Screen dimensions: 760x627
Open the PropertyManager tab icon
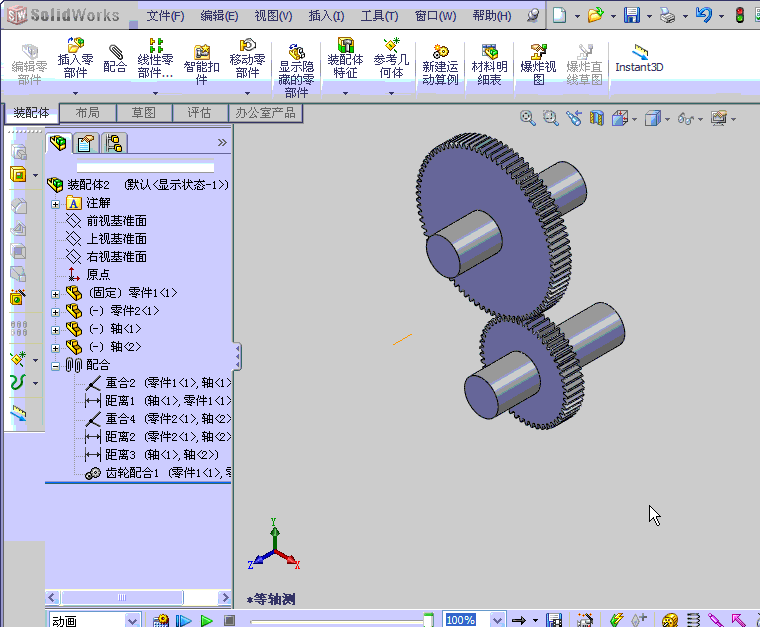coord(86,143)
